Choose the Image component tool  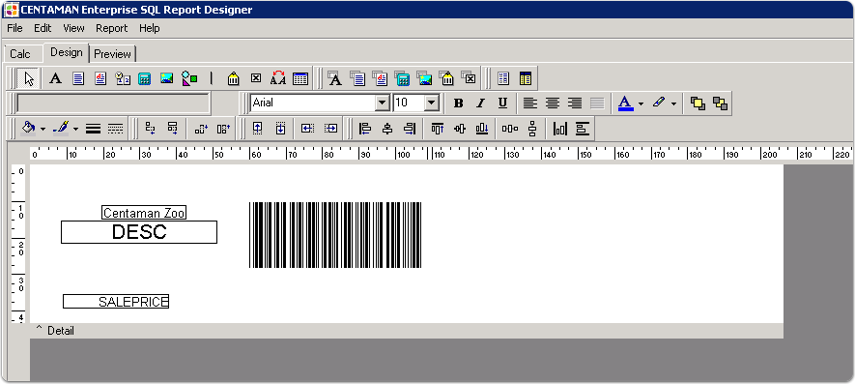167,79
